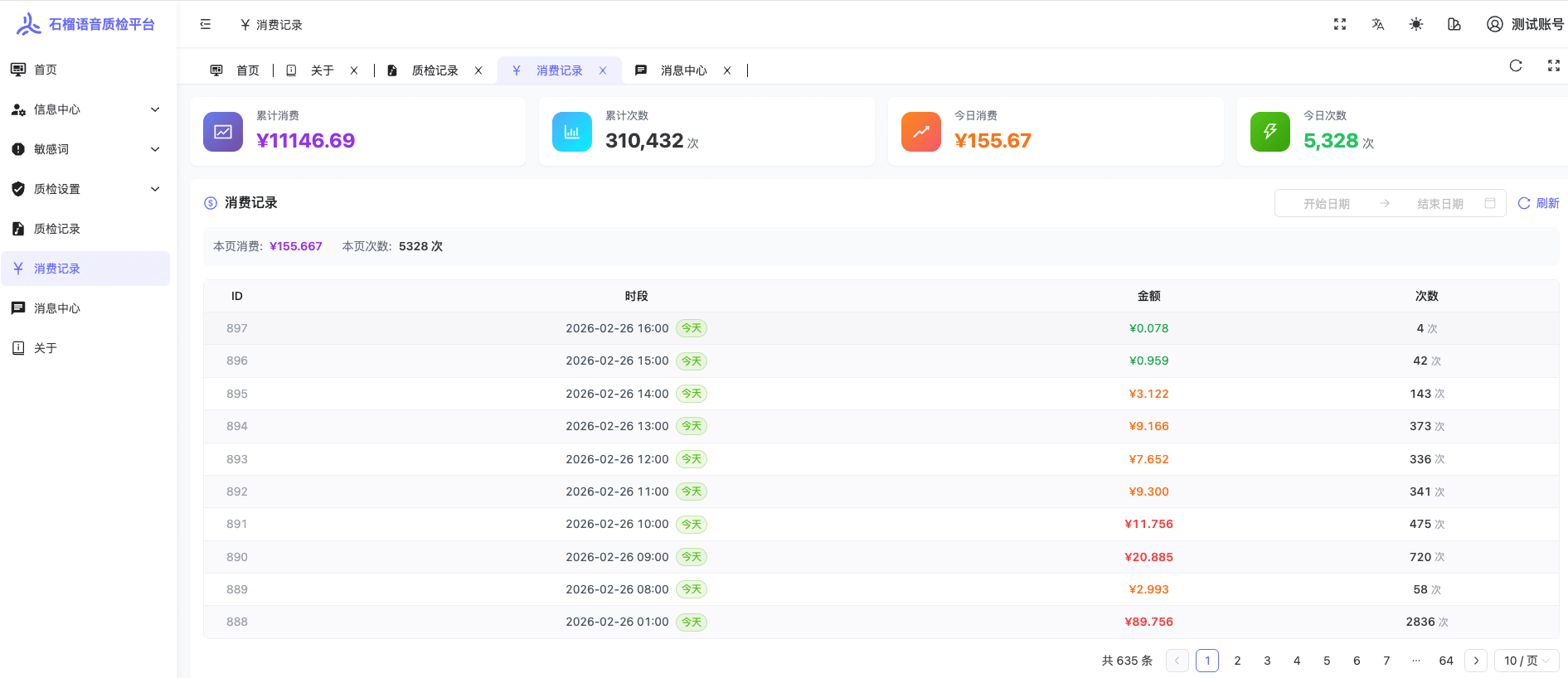The height and width of the screenshot is (678, 1568).
Task: Close the 消息中心 tab
Action: point(727,70)
